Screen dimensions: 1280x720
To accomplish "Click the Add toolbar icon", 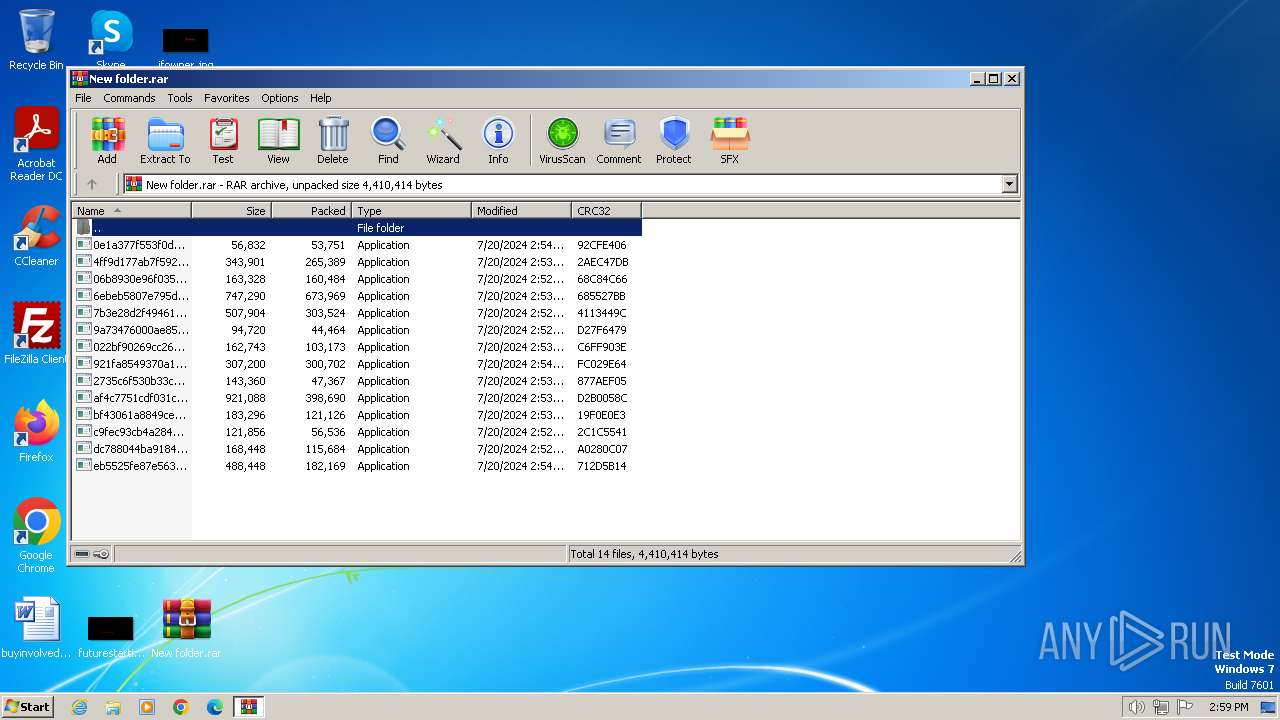I will tap(107, 140).
